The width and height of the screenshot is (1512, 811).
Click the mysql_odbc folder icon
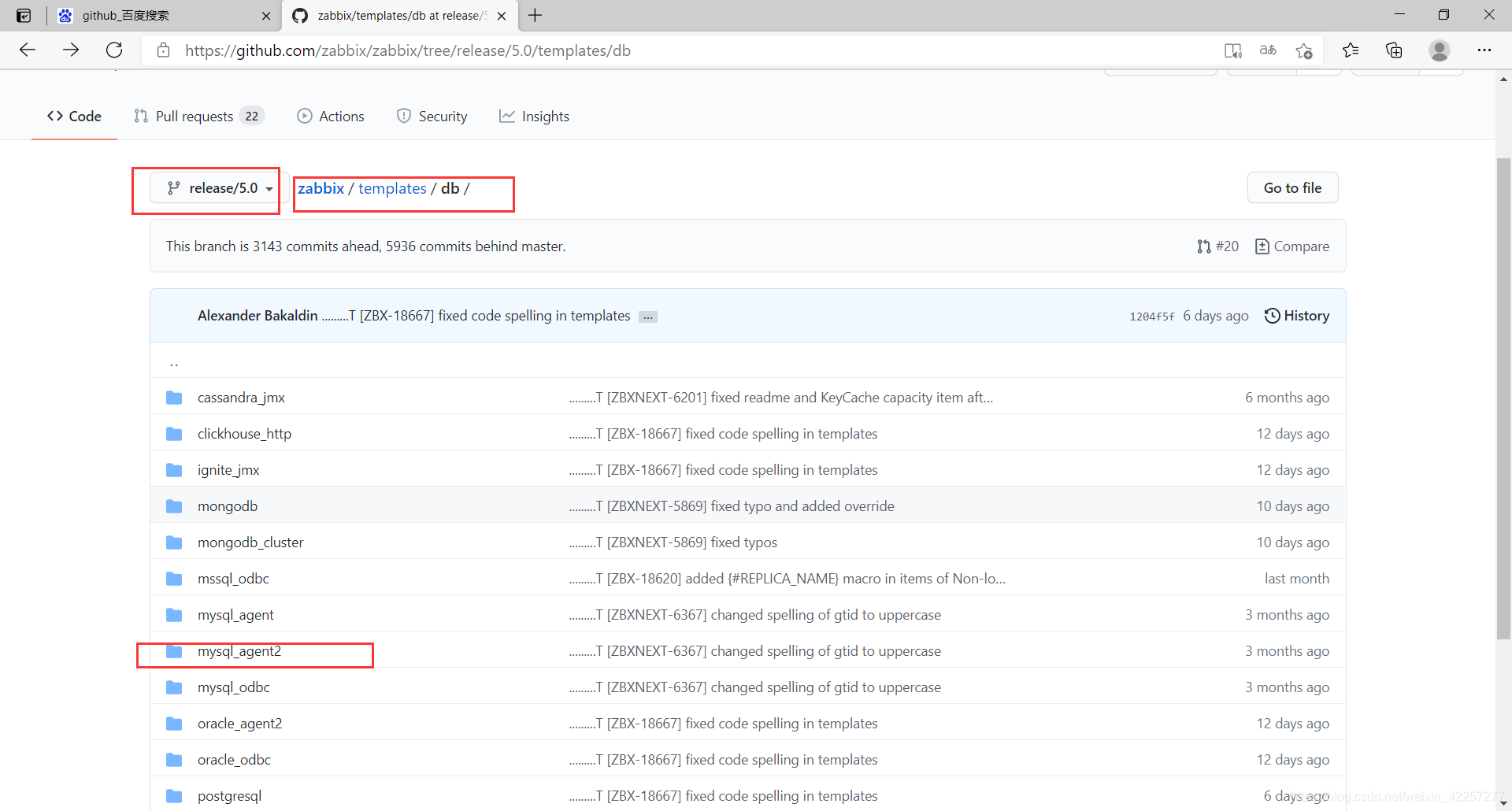(x=174, y=687)
